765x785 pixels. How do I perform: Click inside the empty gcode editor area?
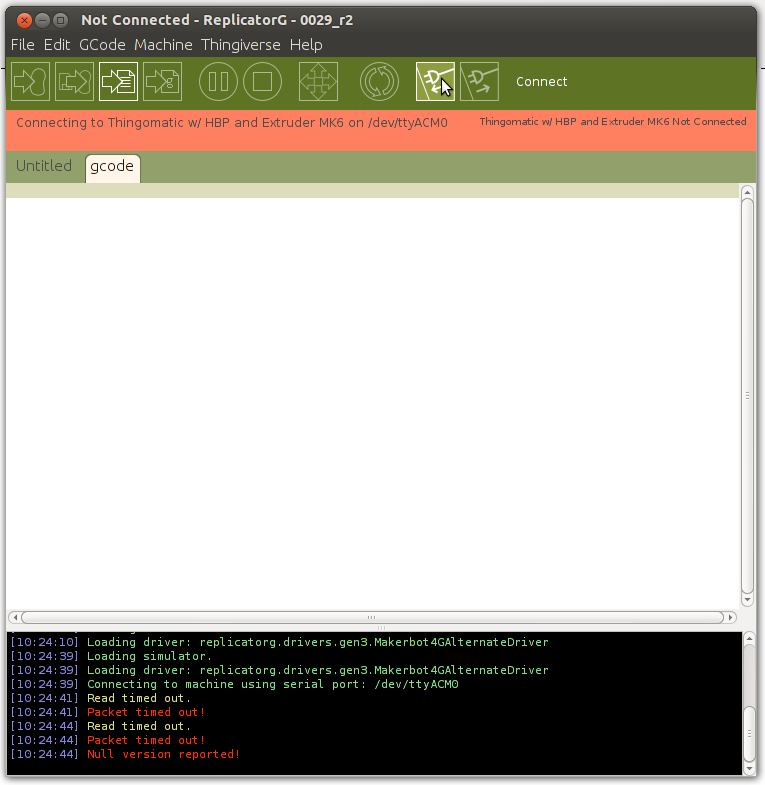(370, 400)
